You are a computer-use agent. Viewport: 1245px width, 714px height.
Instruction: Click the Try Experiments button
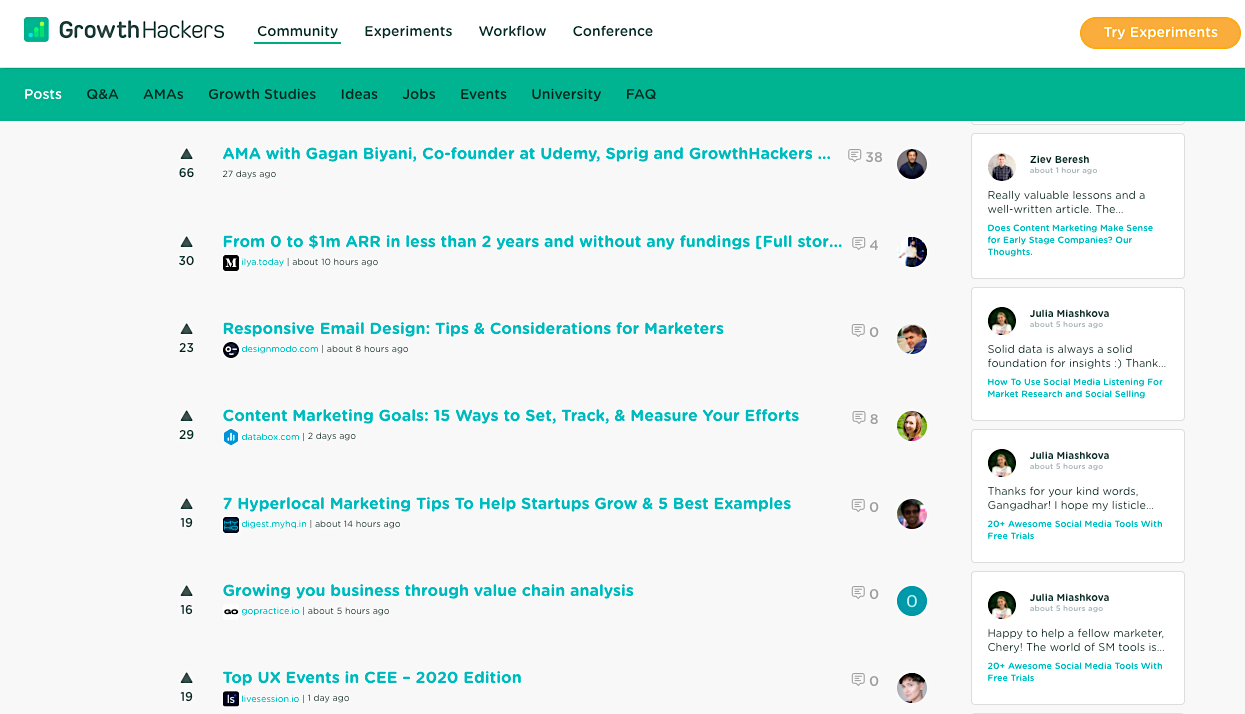(1159, 32)
